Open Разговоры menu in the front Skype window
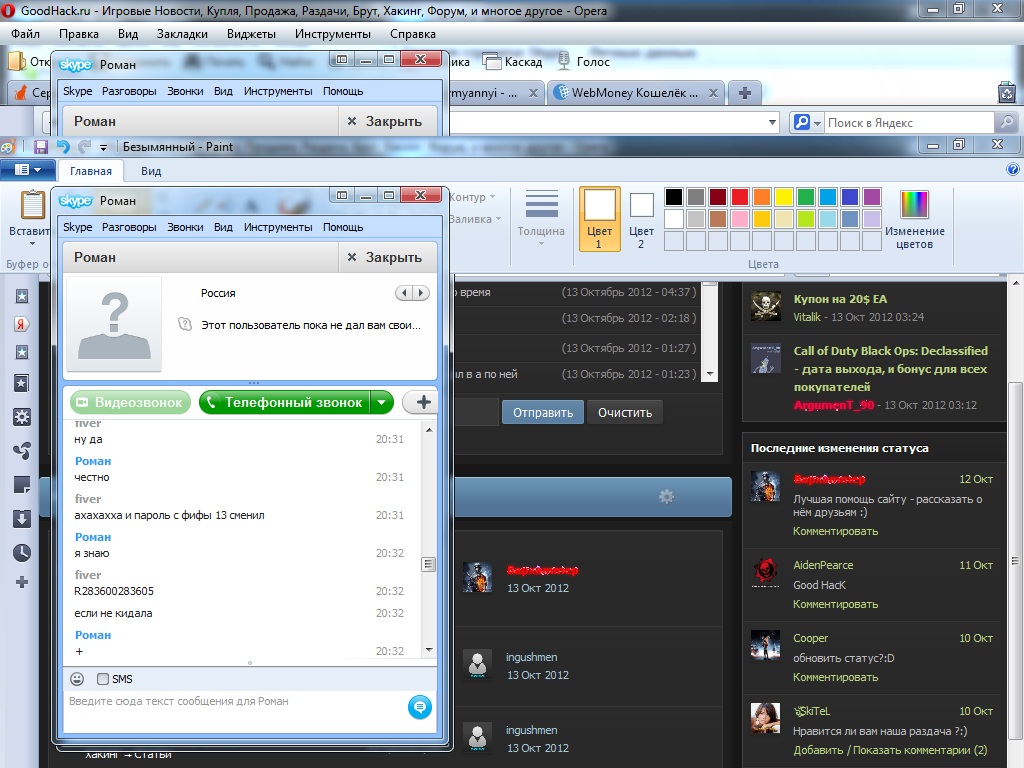Screen dimensions: 1024x768 (x=129, y=227)
